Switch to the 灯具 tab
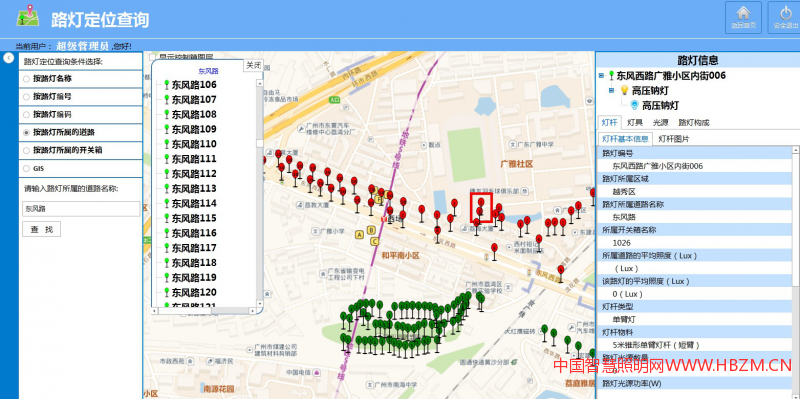The width and height of the screenshot is (800, 399). [x=635, y=122]
